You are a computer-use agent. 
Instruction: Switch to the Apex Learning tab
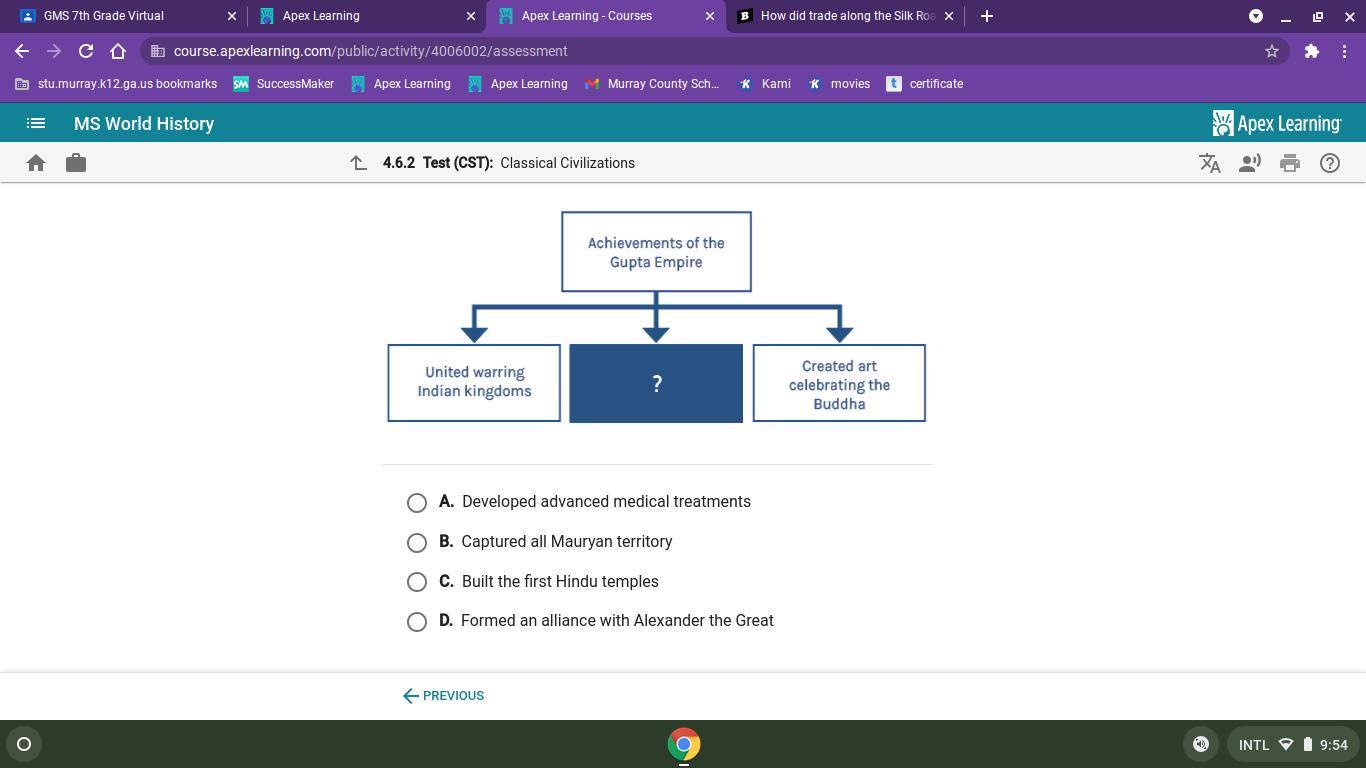(x=366, y=16)
